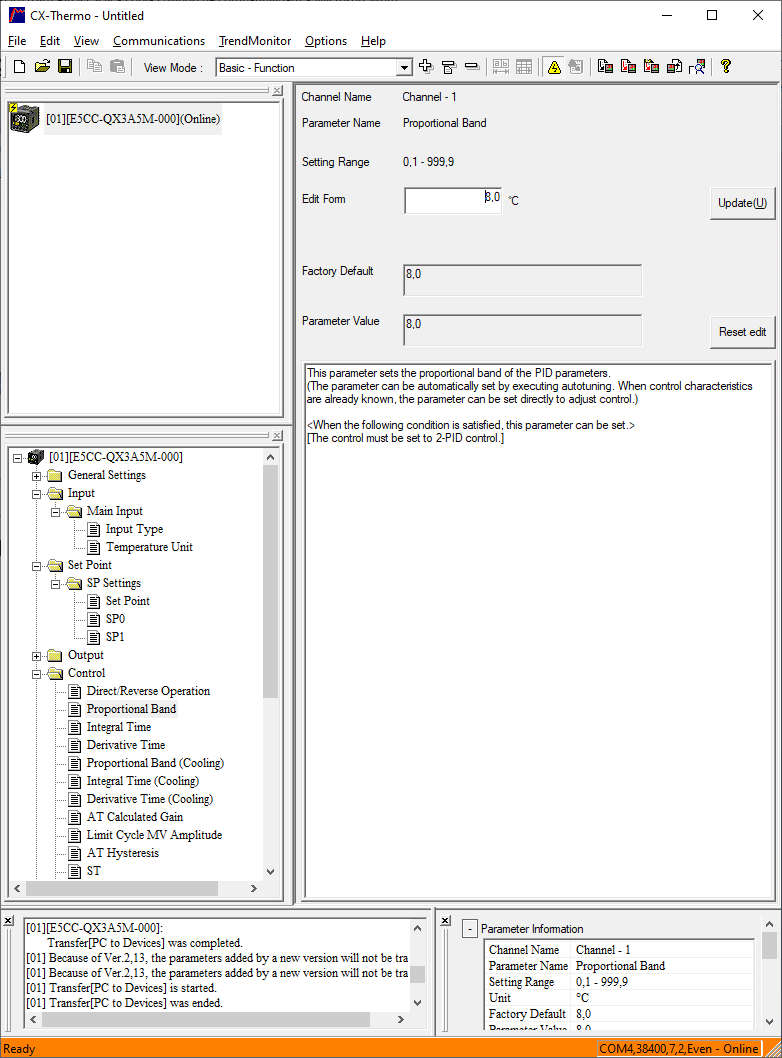Collapse the Control folder

[36, 674]
